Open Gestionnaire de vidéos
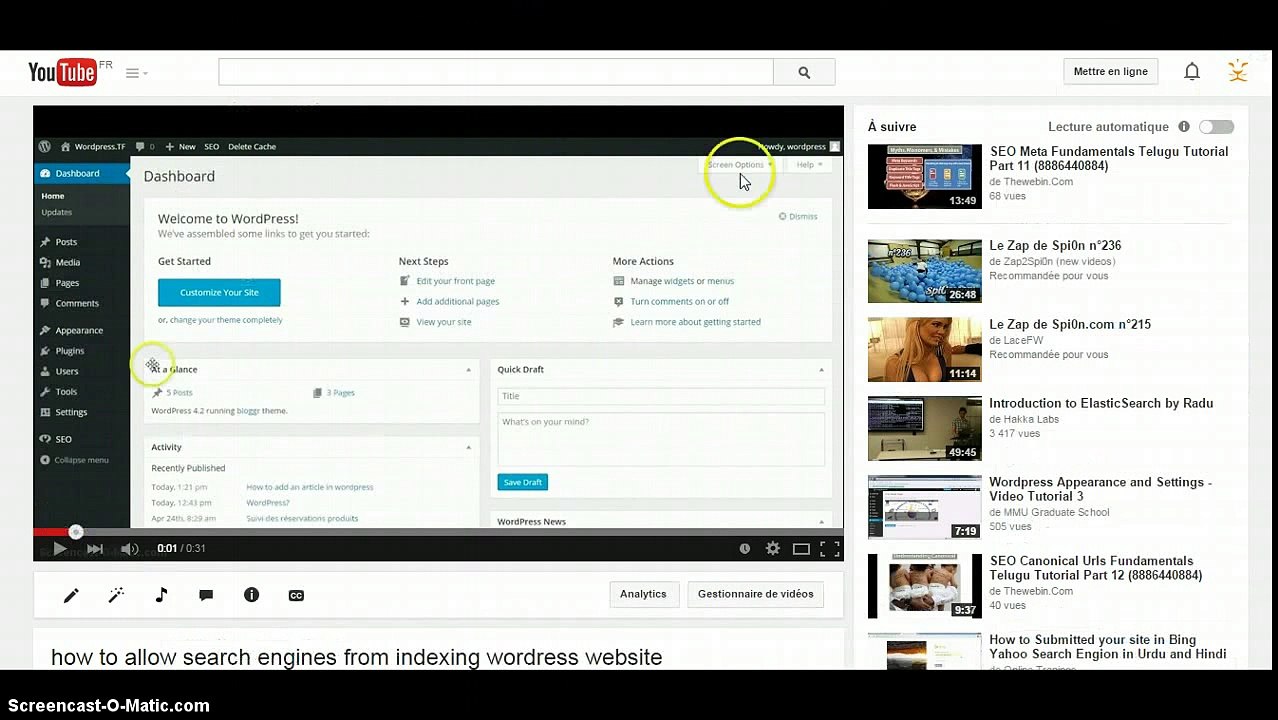The width and height of the screenshot is (1278, 720). (755, 594)
